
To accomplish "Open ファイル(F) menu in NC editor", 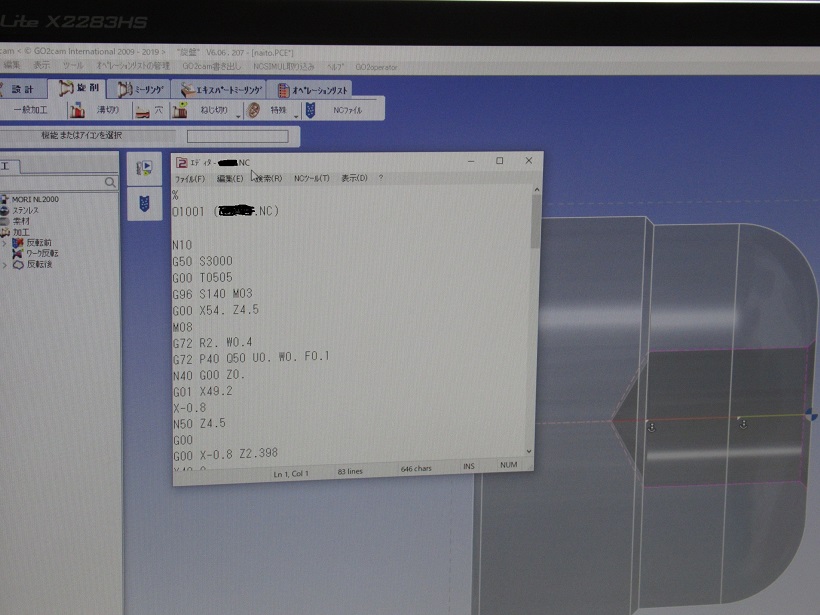I will pos(190,179).
